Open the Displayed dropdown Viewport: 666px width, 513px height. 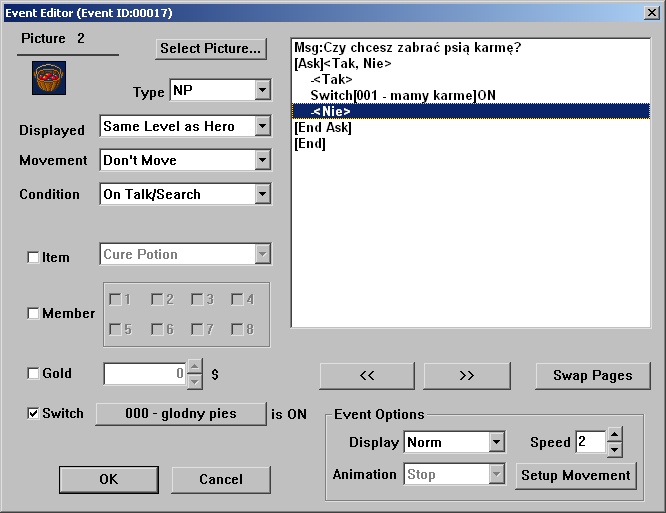point(185,126)
